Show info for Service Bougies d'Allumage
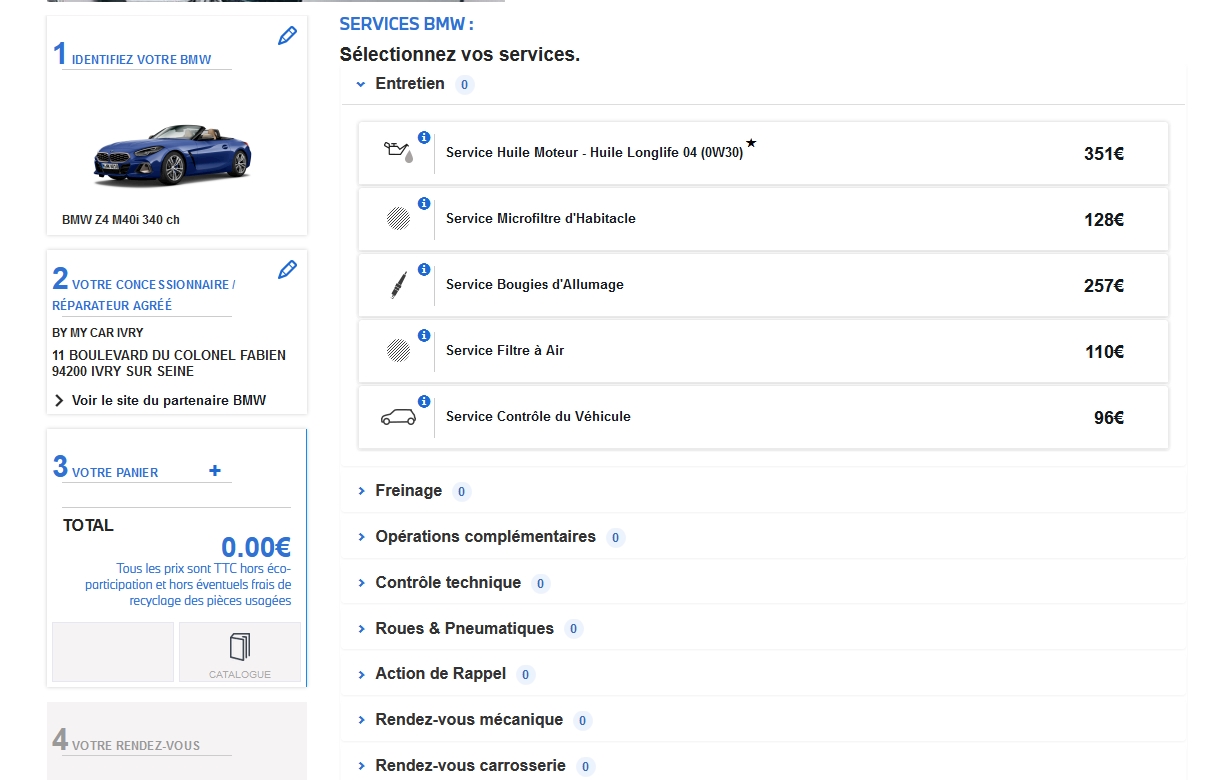 (424, 269)
